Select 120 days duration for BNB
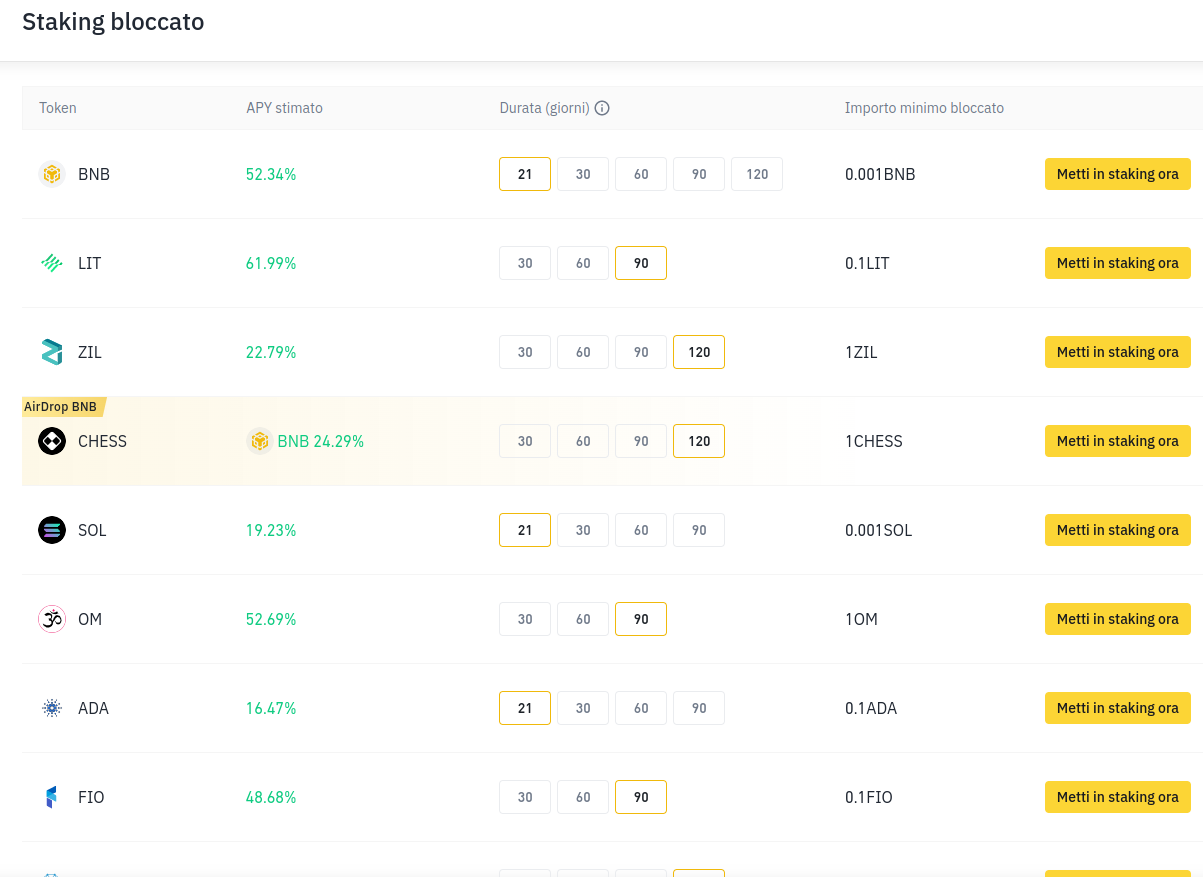This screenshot has width=1203, height=877. [757, 174]
